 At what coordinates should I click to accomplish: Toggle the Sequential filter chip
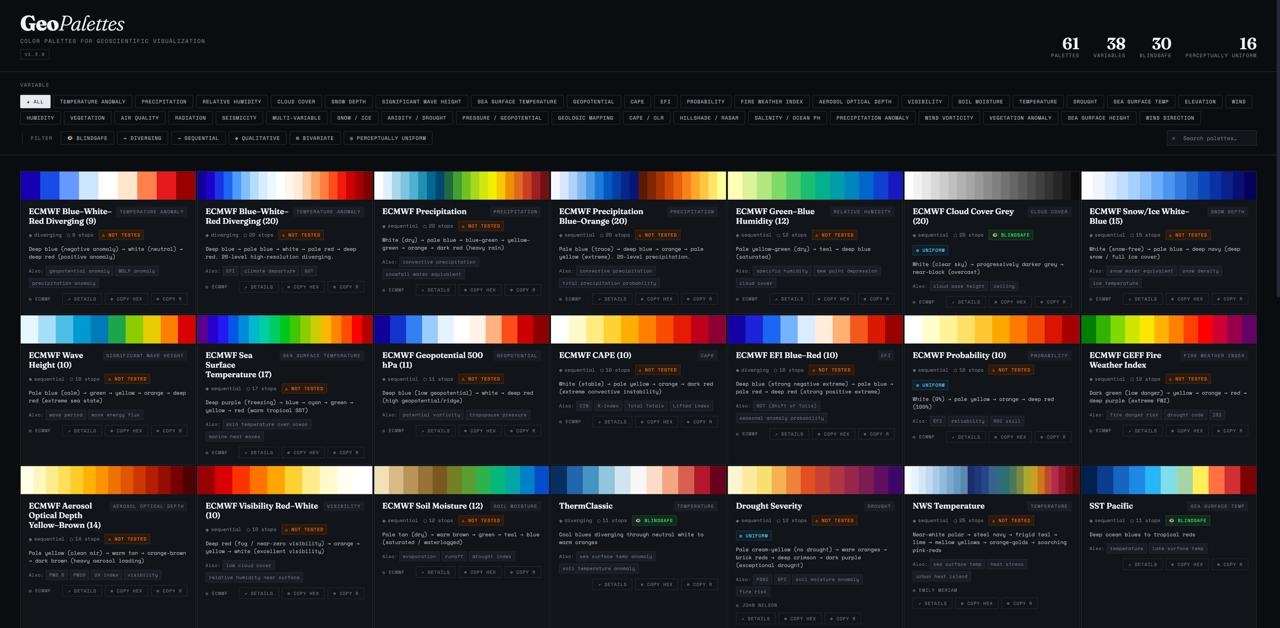[199, 138]
